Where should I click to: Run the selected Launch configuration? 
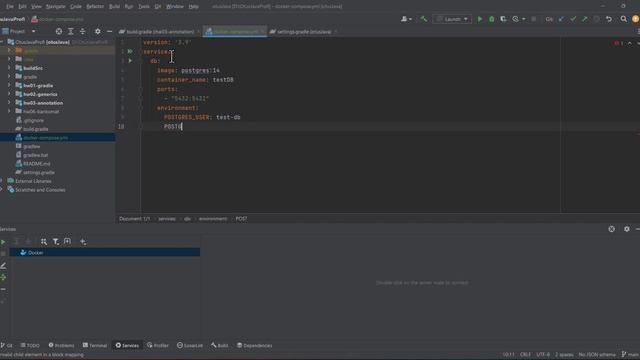(480, 19)
